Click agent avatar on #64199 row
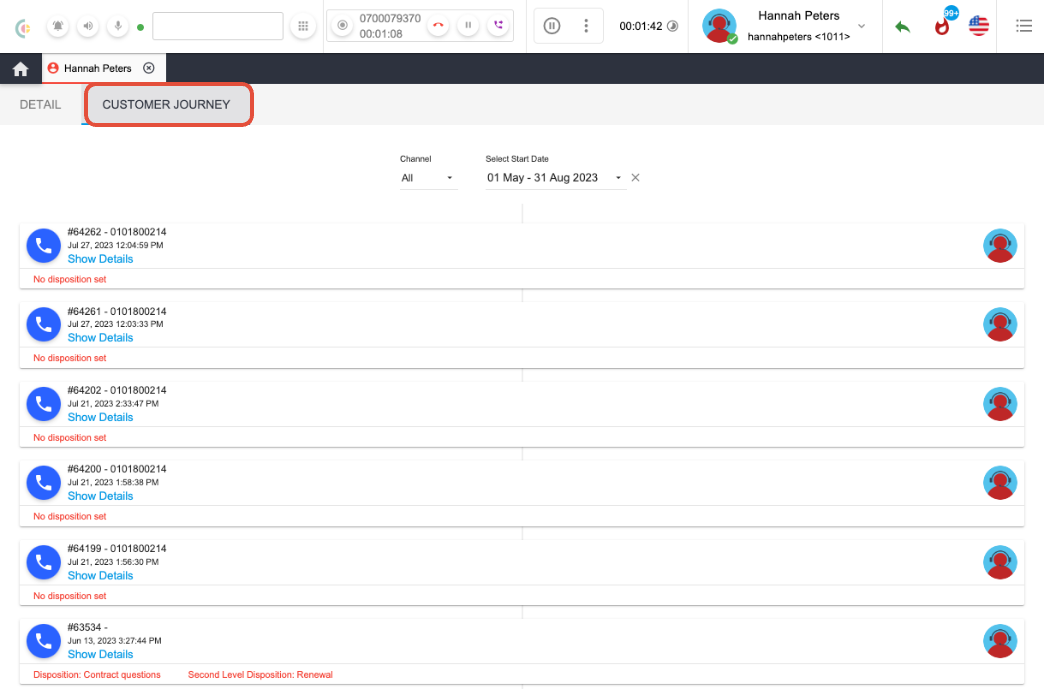The width and height of the screenshot is (1044, 689). click(x=1000, y=562)
